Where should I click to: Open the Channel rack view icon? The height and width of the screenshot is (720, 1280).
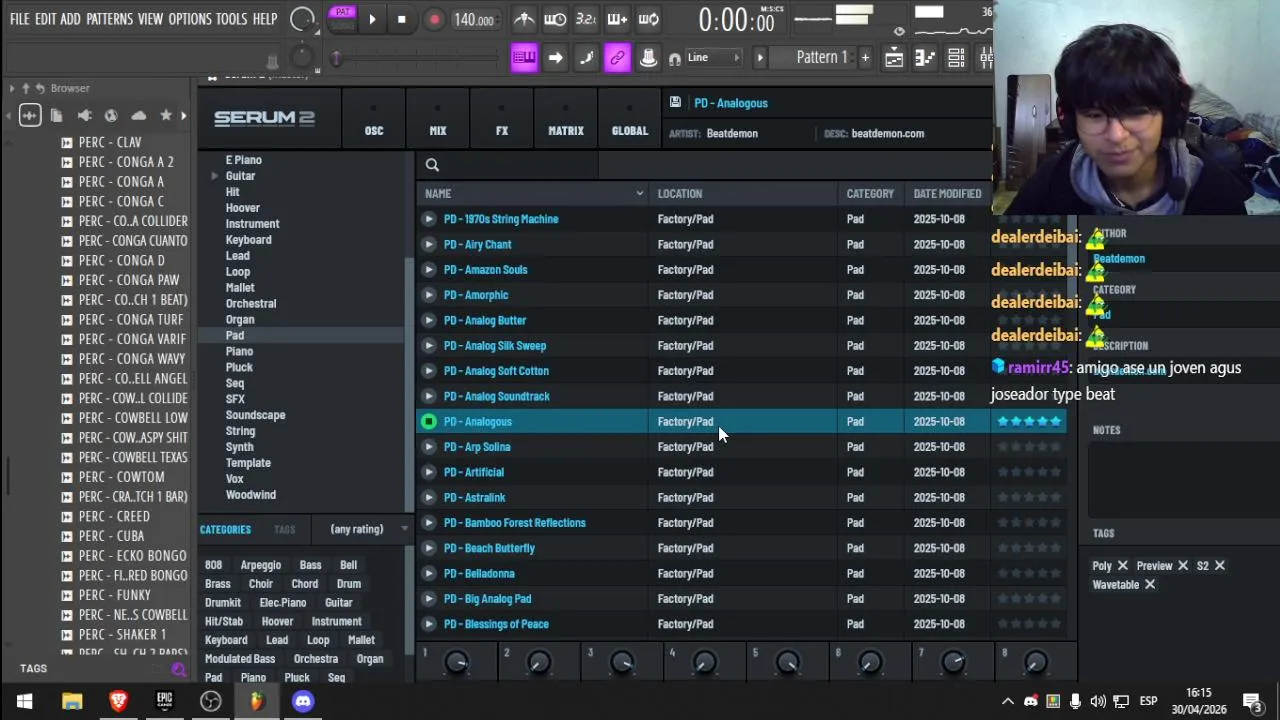pos(956,57)
